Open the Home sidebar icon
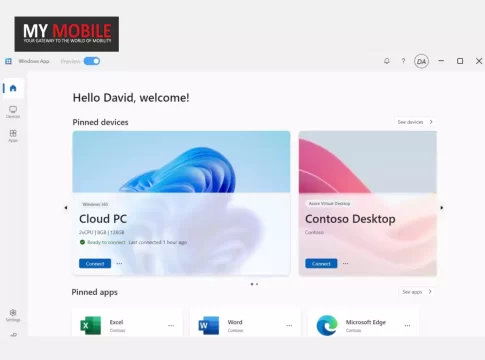 [13, 88]
